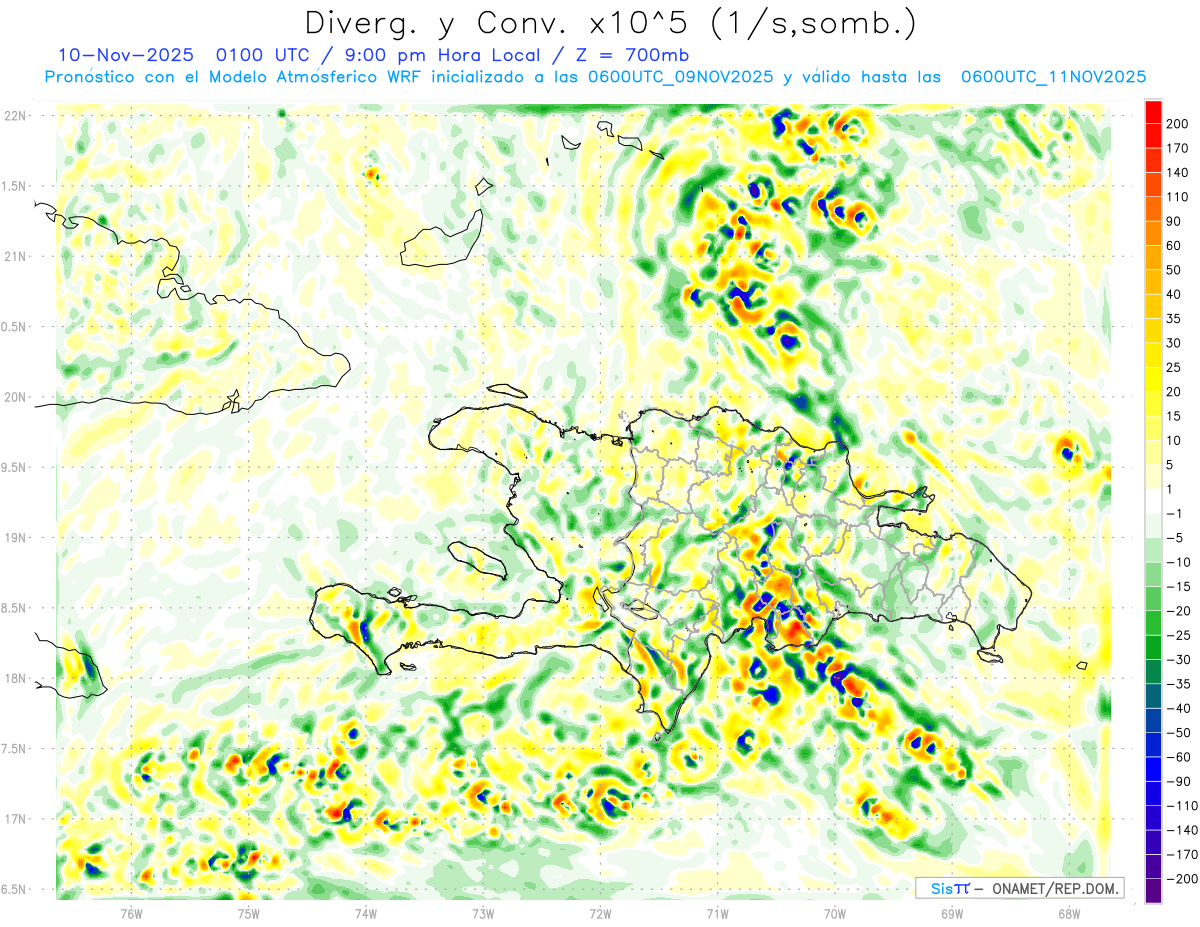Click the "74W" longitude label
This screenshot has height=927, width=1200.
(x=365, y=913)
